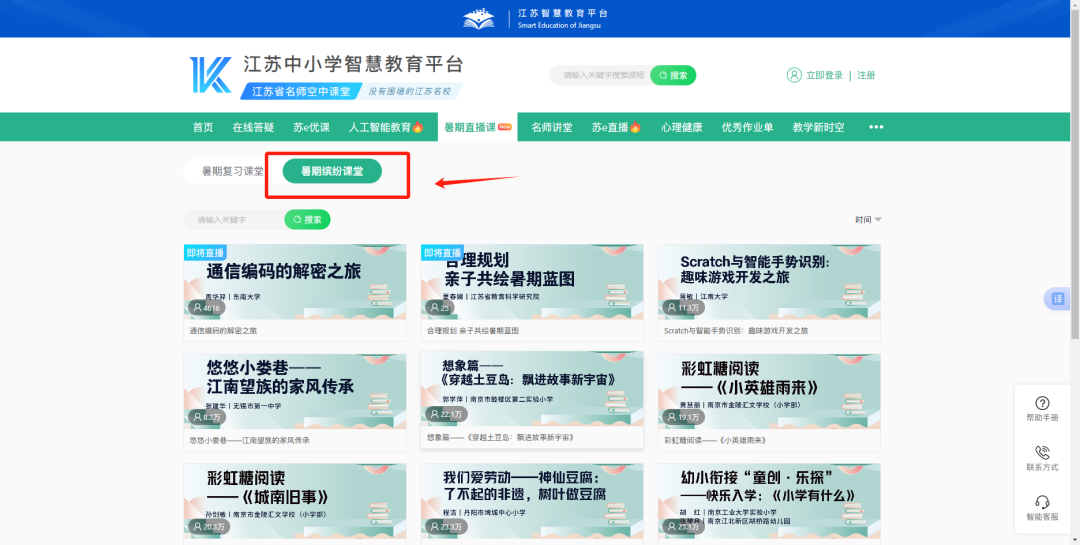
Task: Click the top green 搜索 button
Action: pyautogui.click(x=673, y=75)
